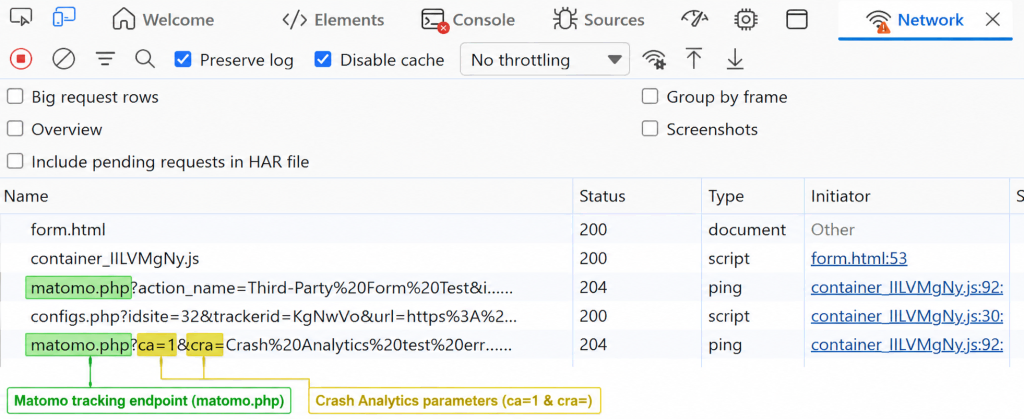Open the Welcome tab
The image size is (1024, 419).
point(163,20)
